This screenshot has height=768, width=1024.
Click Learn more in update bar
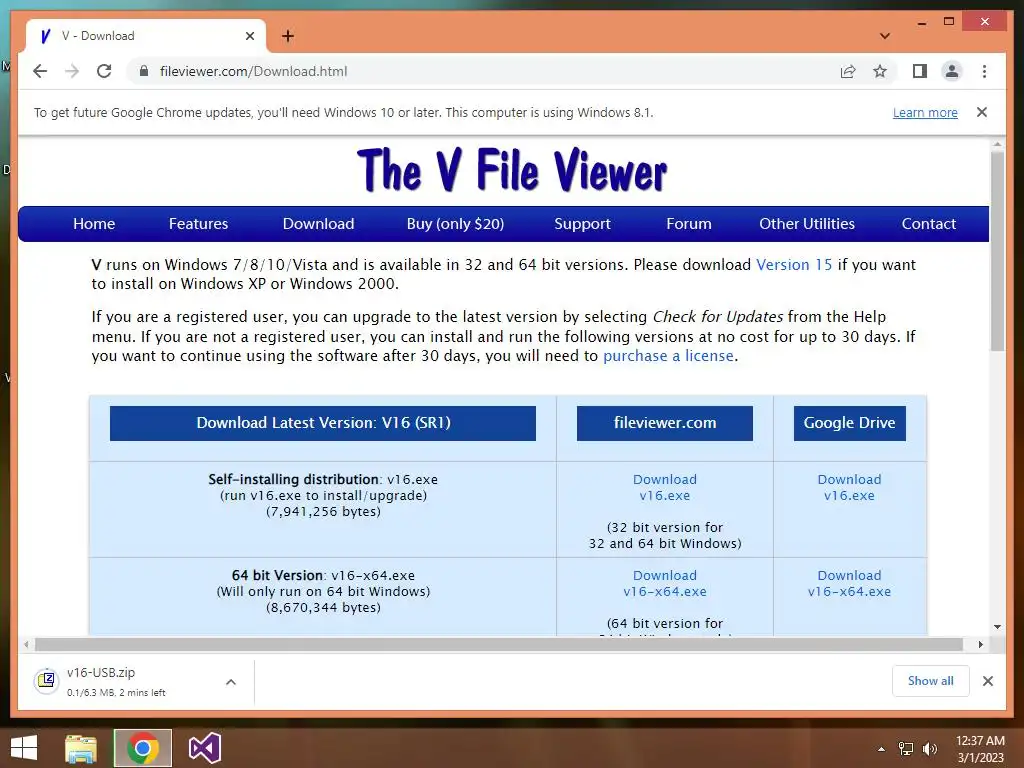(x=925, y=112)
